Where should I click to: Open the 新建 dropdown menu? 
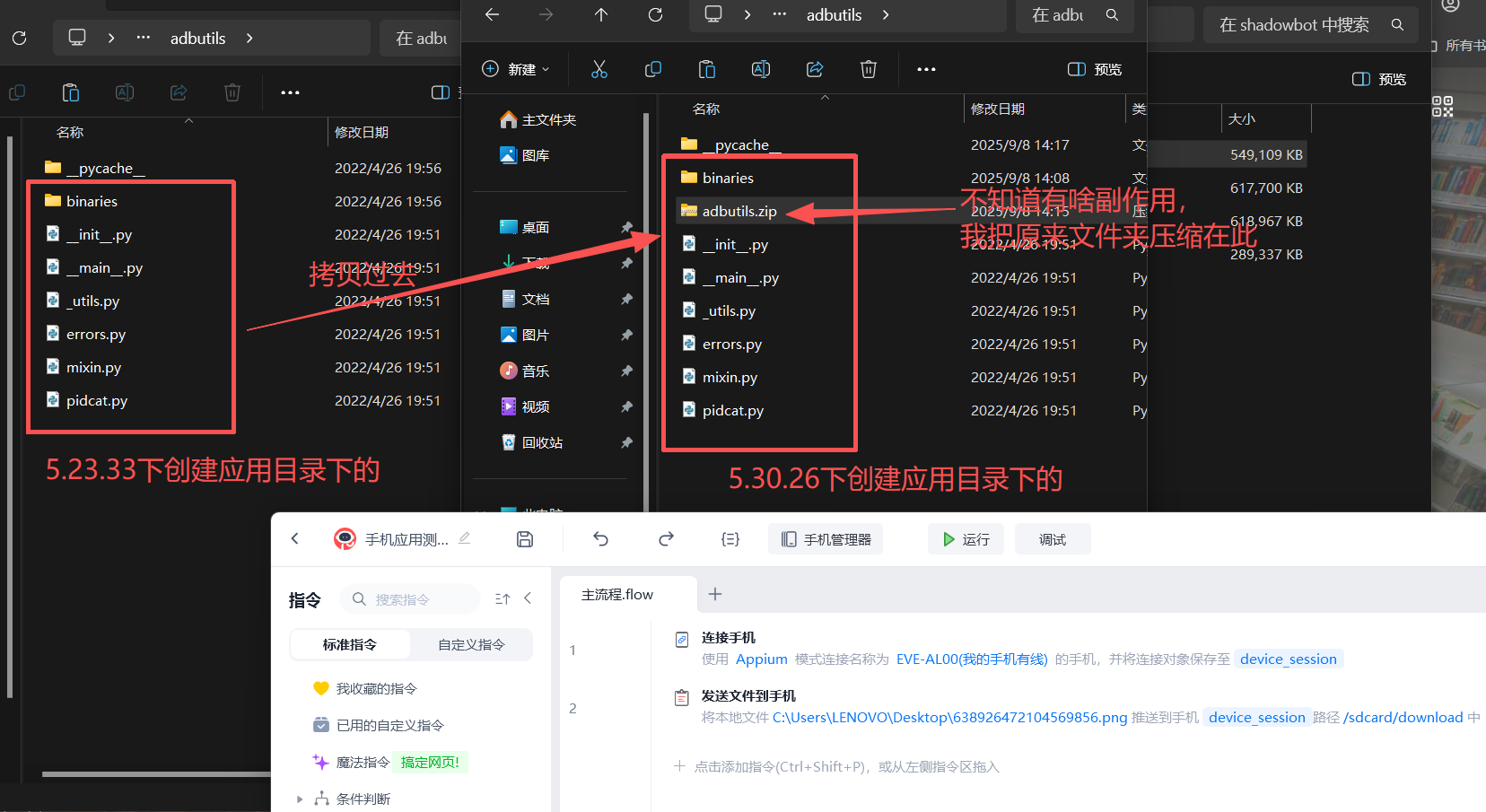(x=516, y=69)
